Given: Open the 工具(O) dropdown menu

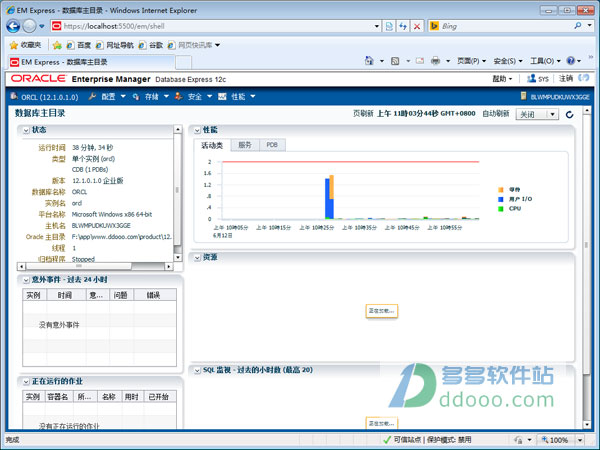Looking at the screenshot, I should pyautogui.click(x=545, y=61).
